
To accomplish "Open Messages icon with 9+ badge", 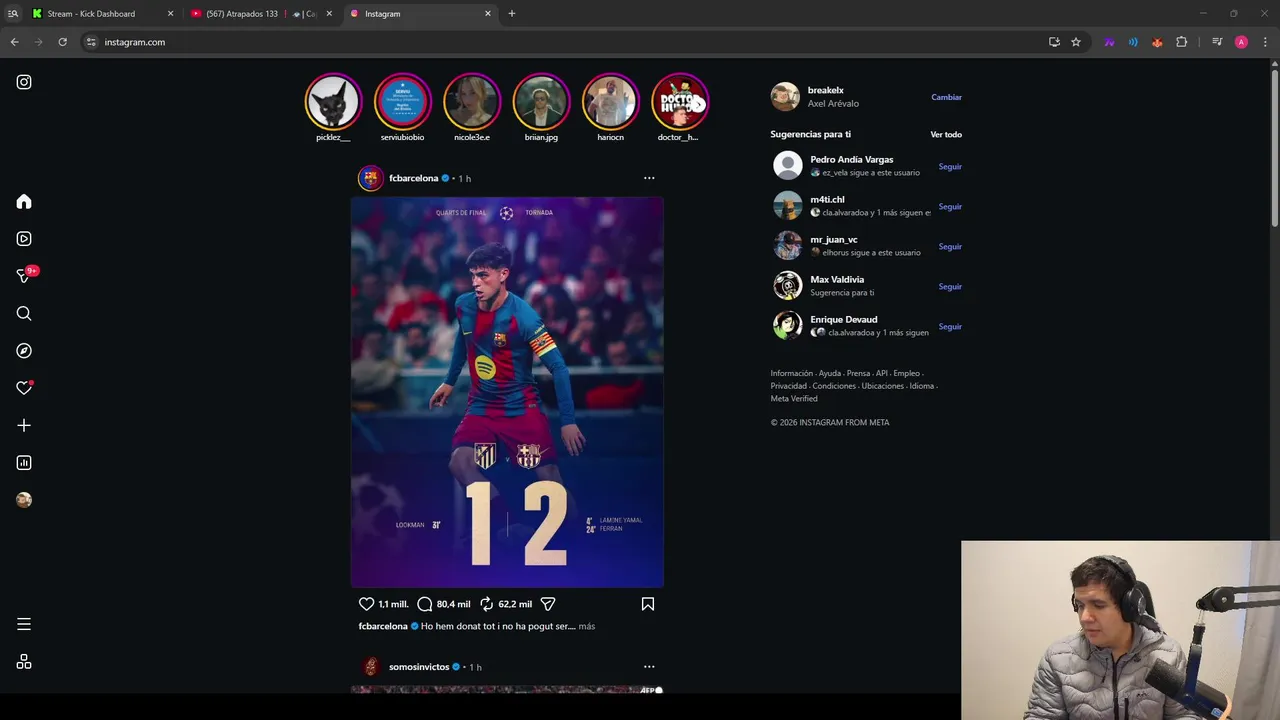I will (26, 275).
